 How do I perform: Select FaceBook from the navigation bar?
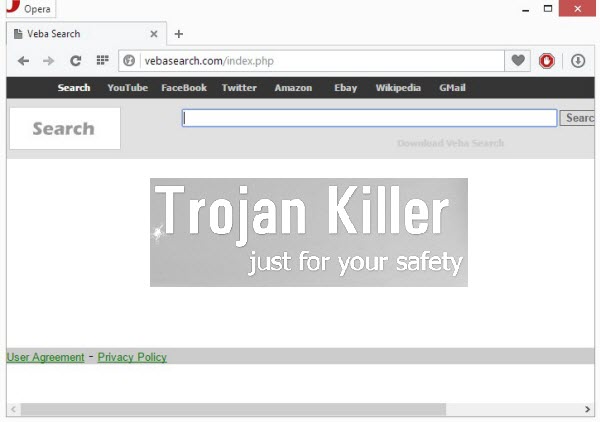click(184, 88)
